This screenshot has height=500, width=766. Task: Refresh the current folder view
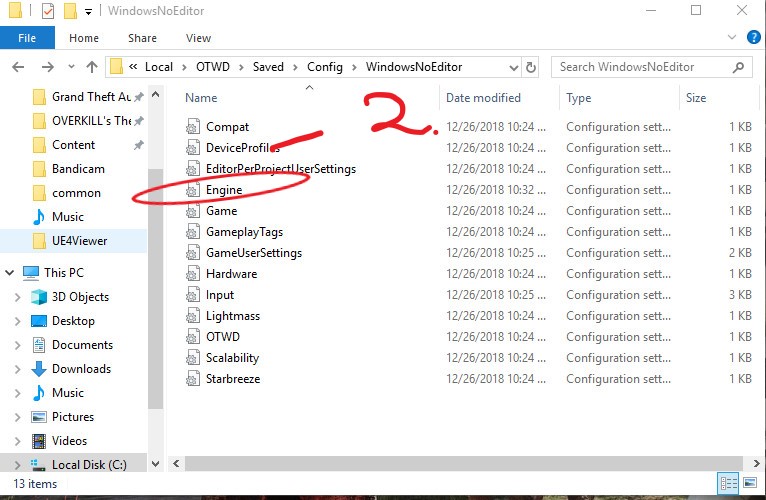pyautogui.click(x=531, y=67)
